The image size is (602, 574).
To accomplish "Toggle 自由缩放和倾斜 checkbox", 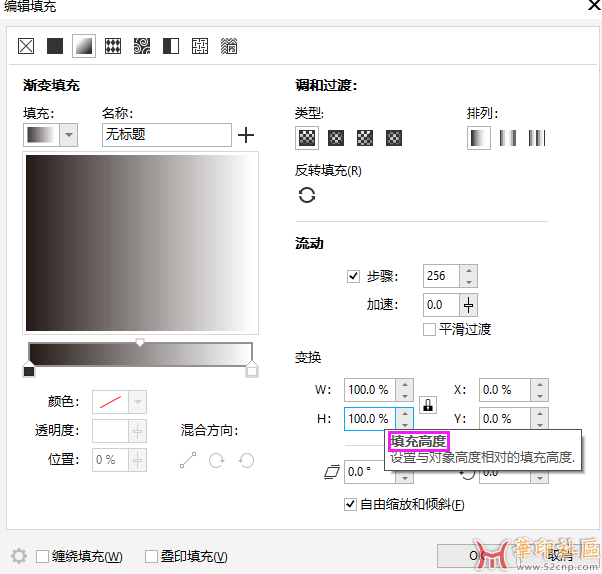I will [x=350, y=504].
